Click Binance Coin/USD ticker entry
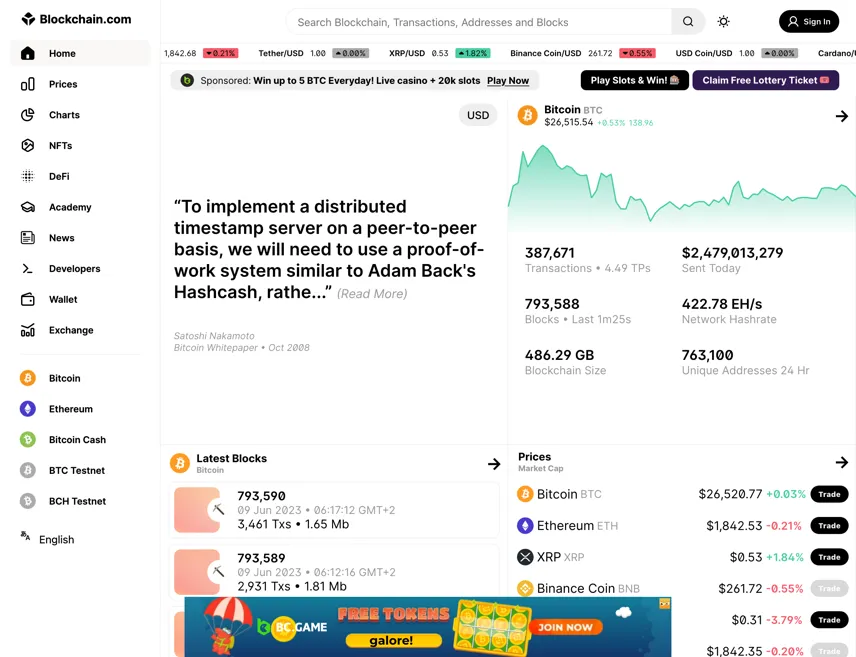The width and height of the screenshot is (856, 657). point(582,53)
